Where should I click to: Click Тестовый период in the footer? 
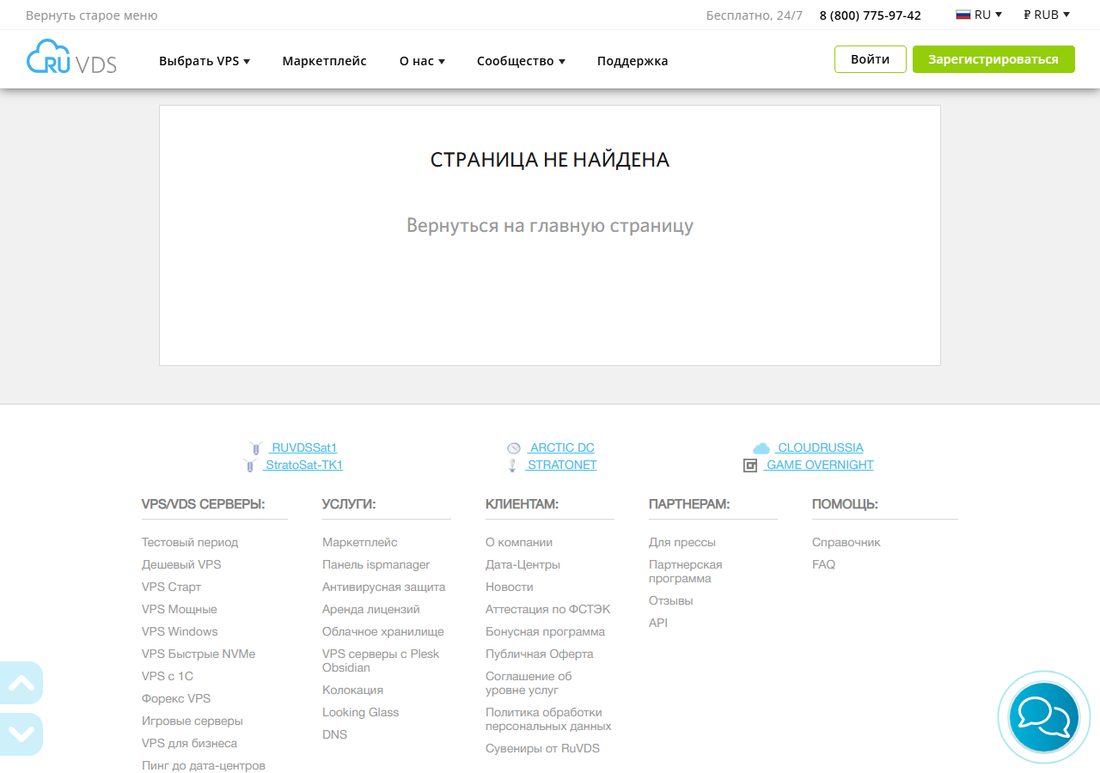[x=189, y=542]
